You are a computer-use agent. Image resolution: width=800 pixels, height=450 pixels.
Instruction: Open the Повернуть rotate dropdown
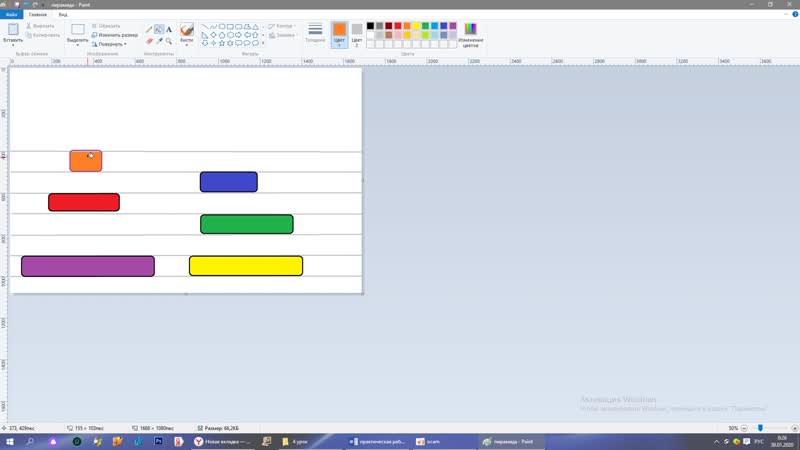point(108,44)
